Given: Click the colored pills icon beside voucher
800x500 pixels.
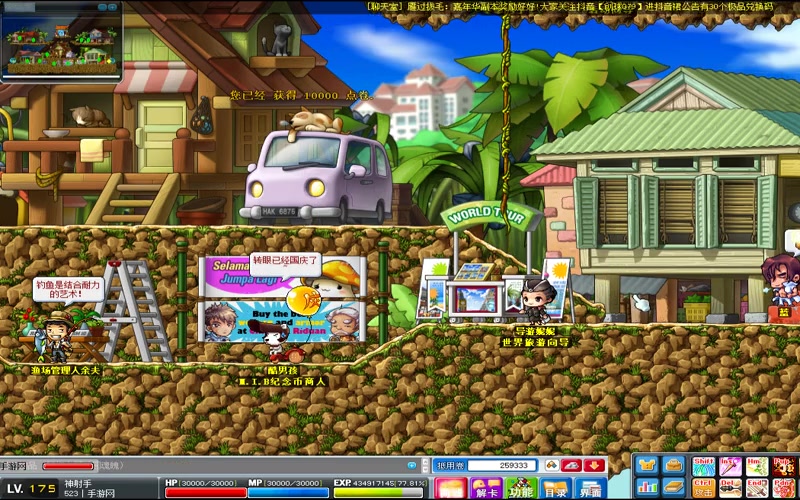Looking at the screenshot, I should [x=552, y=465].
